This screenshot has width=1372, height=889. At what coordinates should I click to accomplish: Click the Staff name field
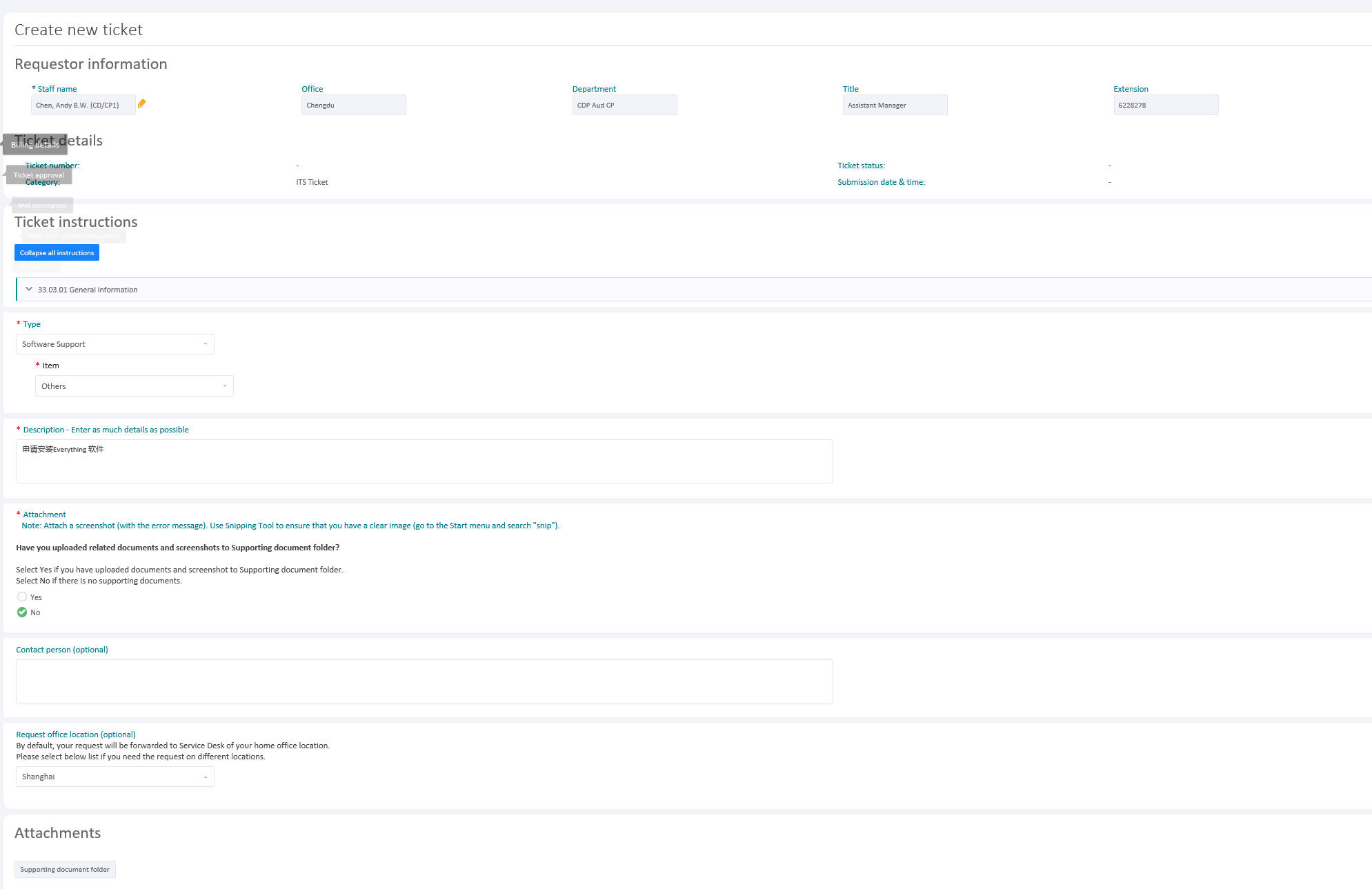tap(83, 106)
